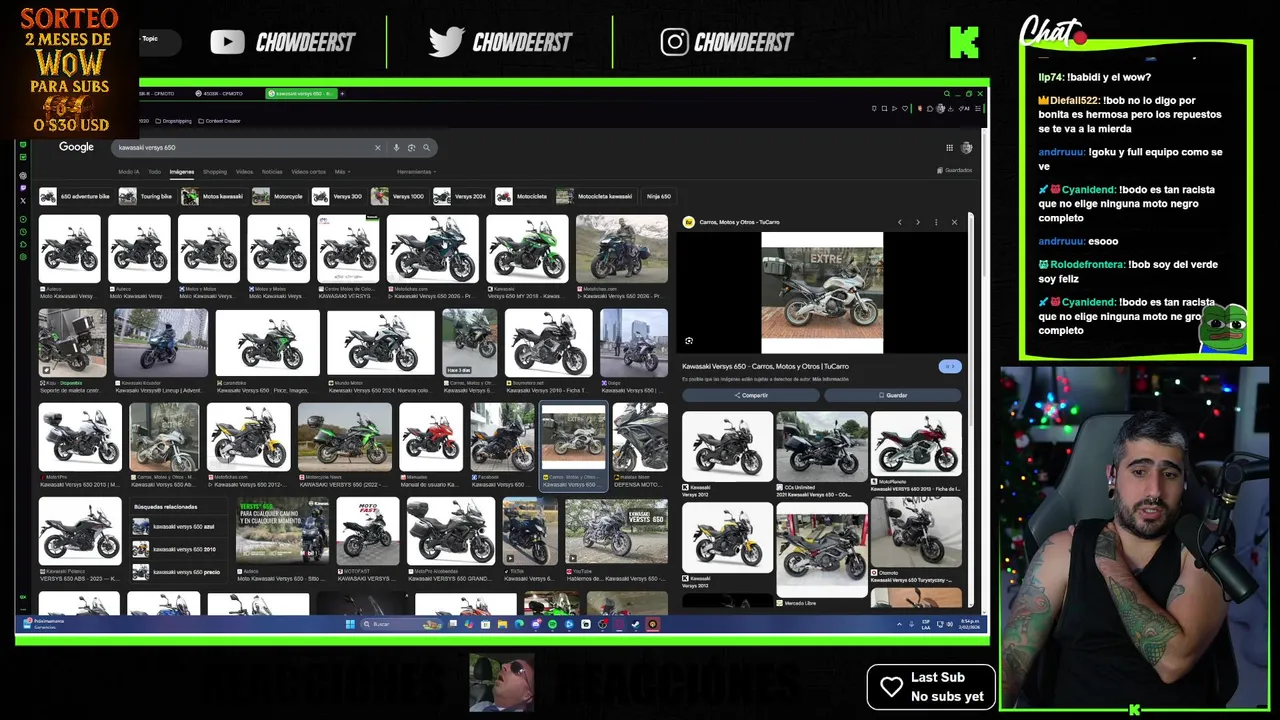Switch to the Shopping tab
1280x720 pixels.
[x=215, y=172]
